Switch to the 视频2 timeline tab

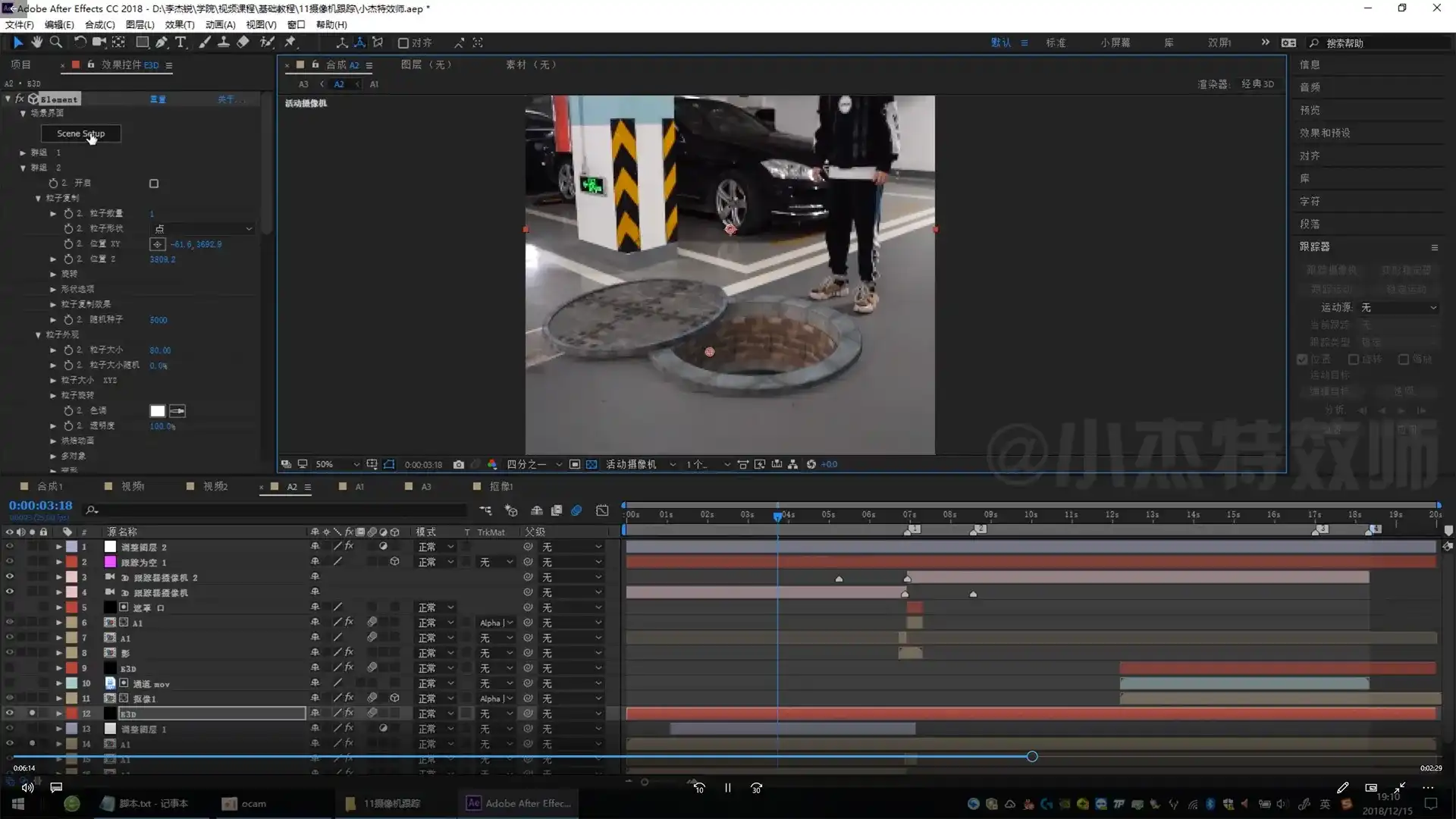coord(215,487)
